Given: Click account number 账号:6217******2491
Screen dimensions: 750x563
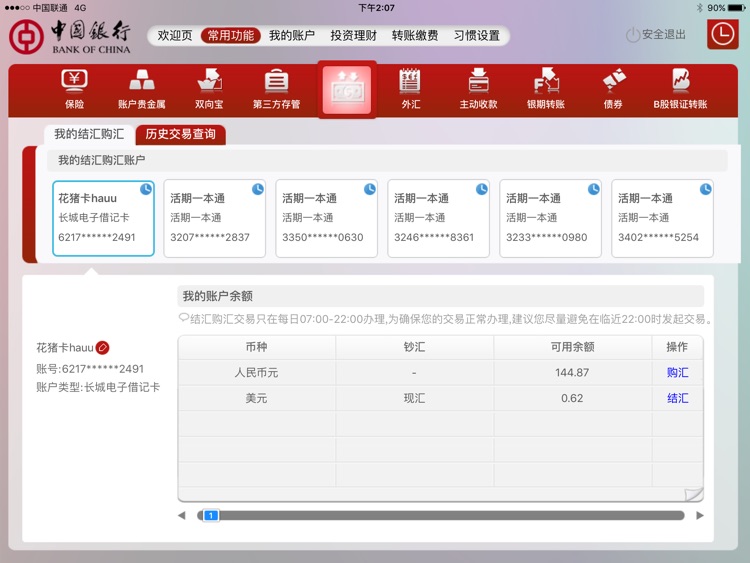Looking at the screenshot, I should pos(90,369).
